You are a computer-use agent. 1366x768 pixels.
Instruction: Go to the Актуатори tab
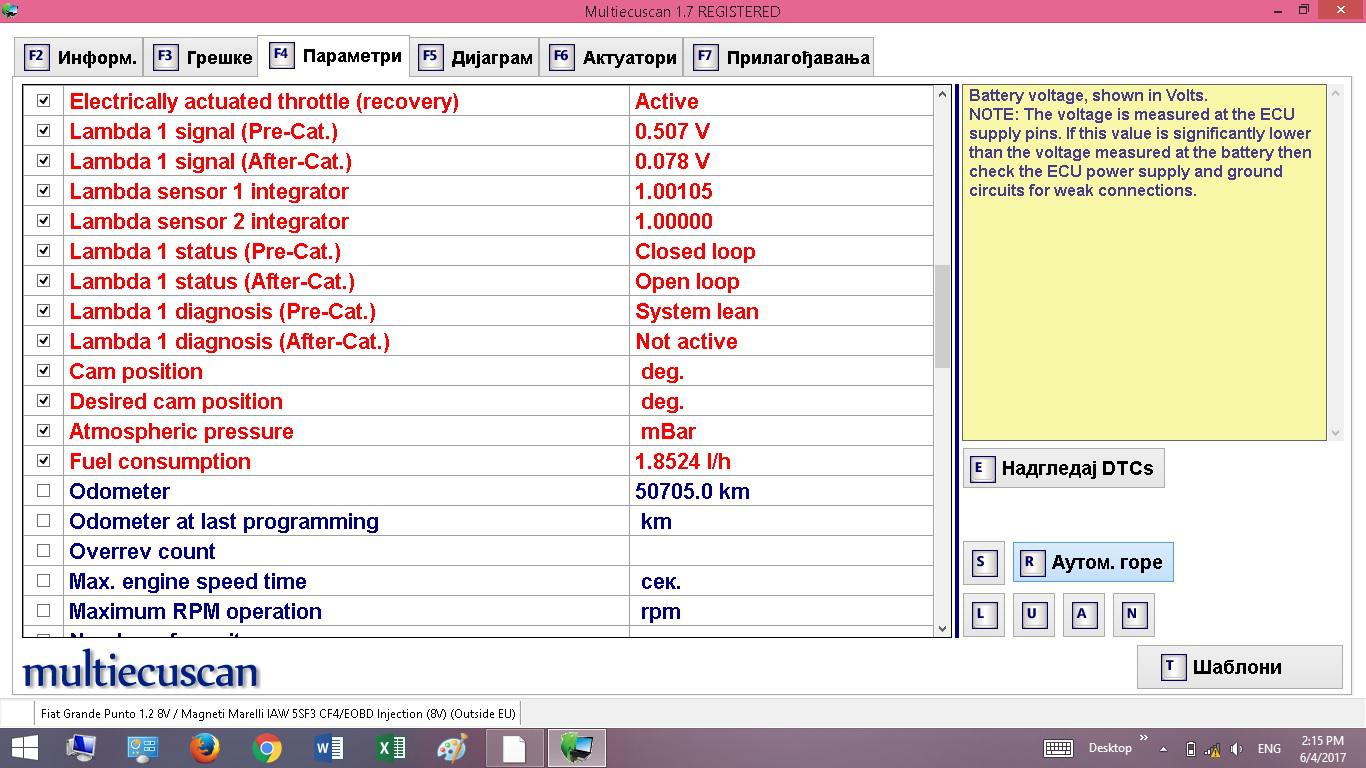(612, 57)
